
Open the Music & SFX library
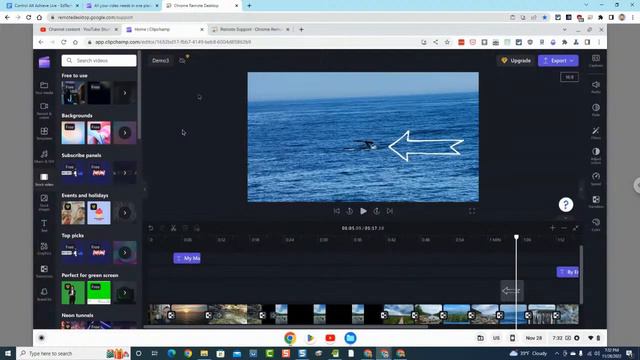(44, 156)
